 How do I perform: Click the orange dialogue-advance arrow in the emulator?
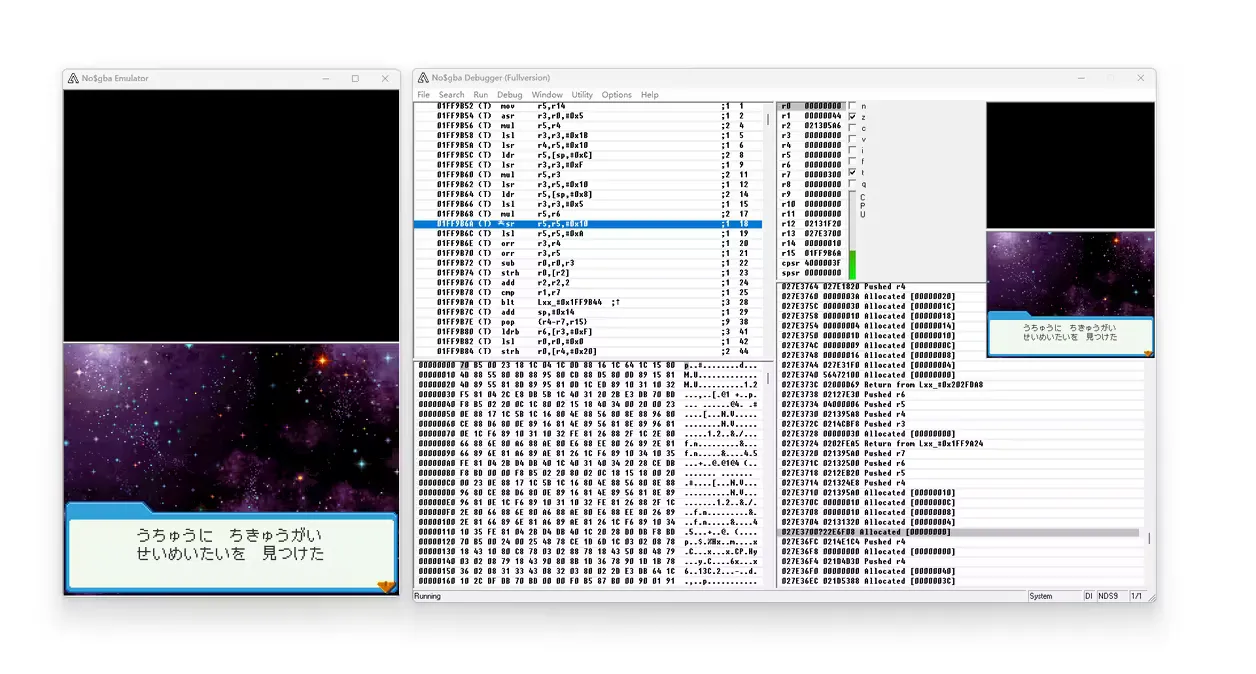click(384, 586)
